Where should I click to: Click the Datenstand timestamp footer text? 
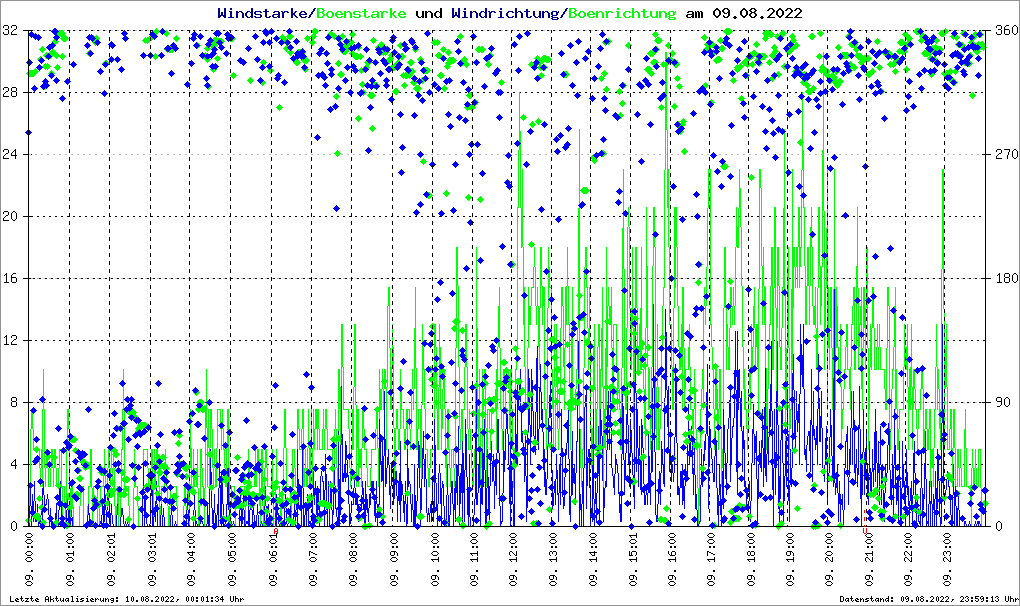coord(929,599)
